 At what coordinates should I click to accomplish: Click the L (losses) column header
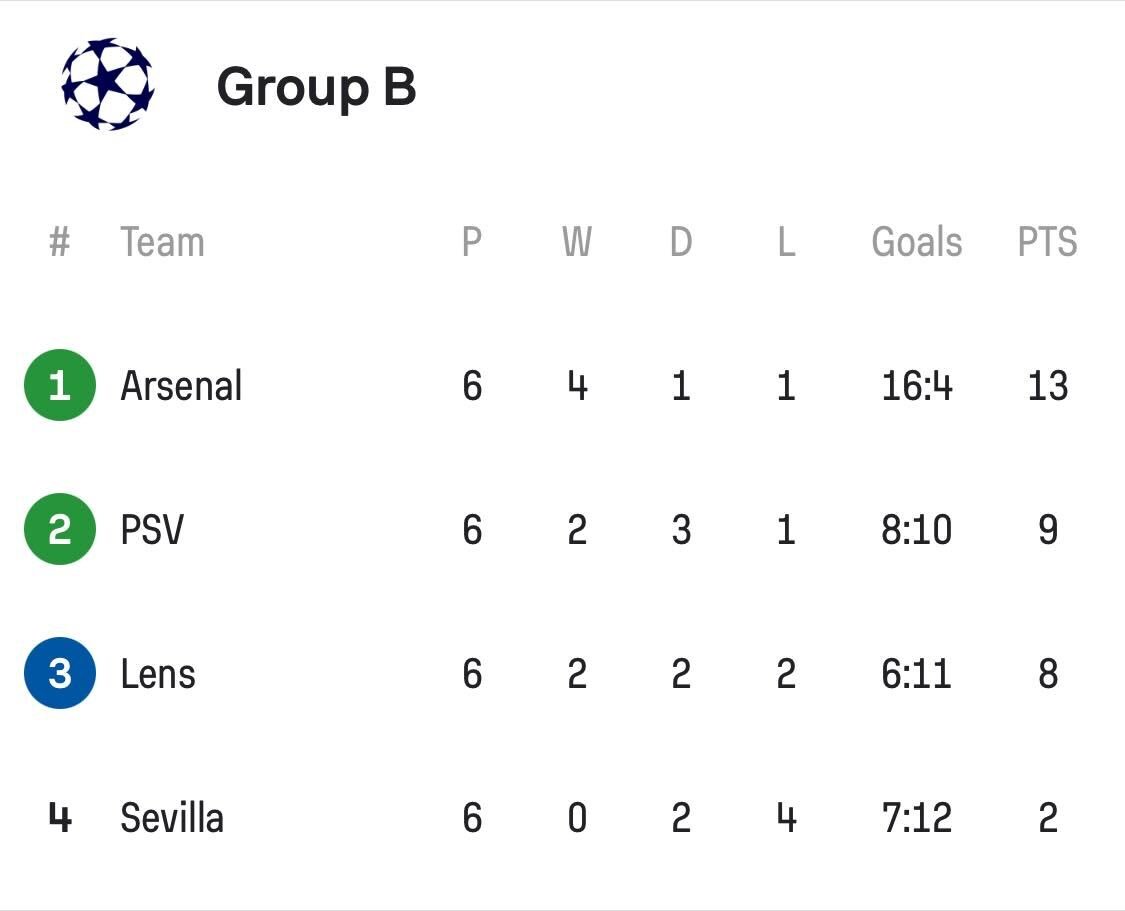[786, 242]
